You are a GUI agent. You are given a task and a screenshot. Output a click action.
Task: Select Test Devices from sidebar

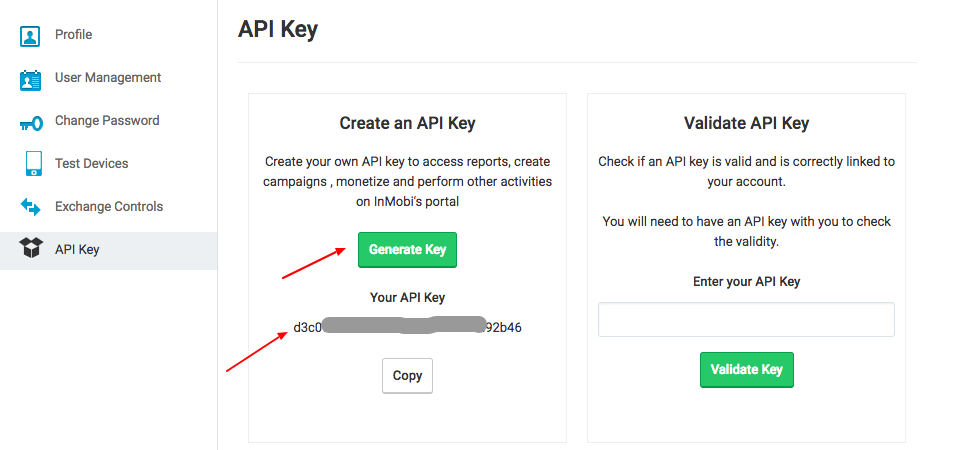tap(92, 164)
